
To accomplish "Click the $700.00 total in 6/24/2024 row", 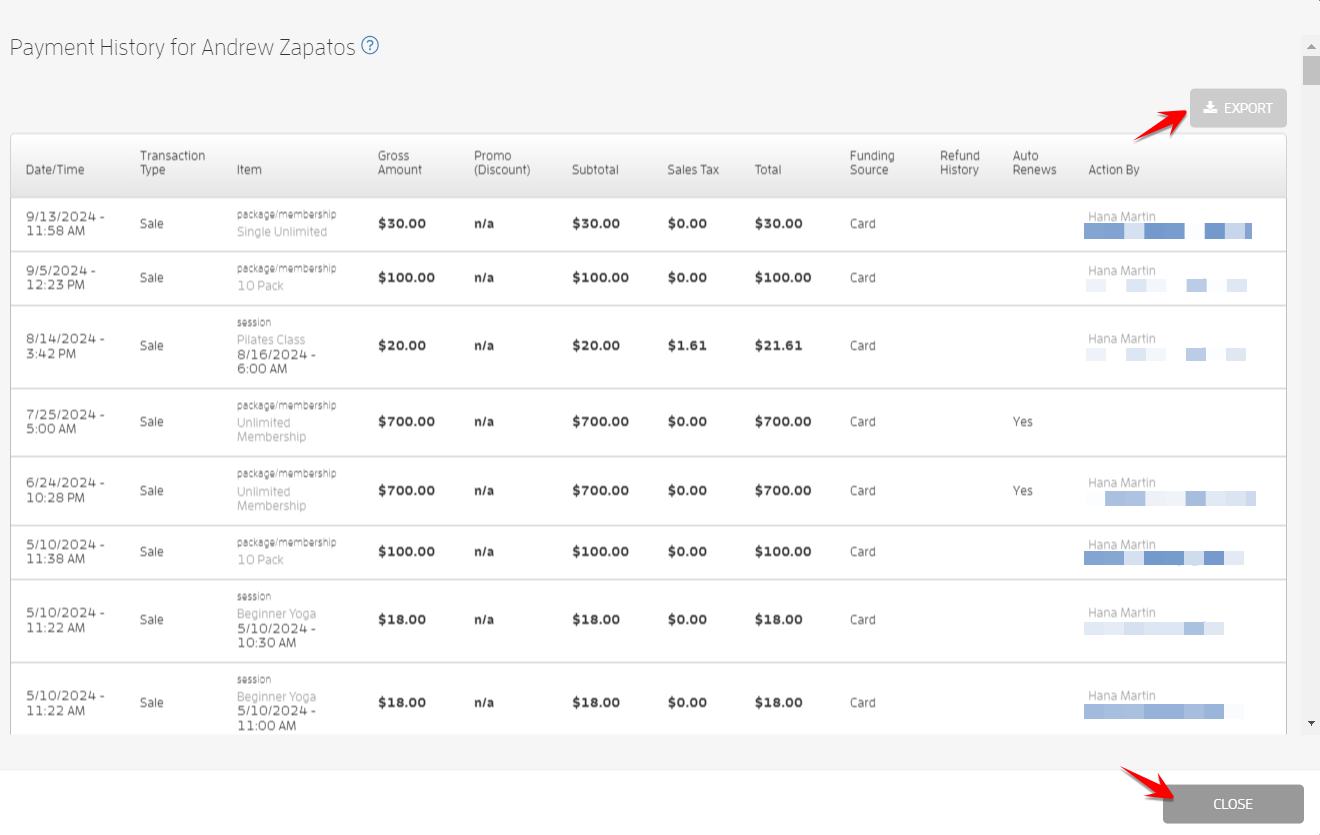I will tap(783, 491).
